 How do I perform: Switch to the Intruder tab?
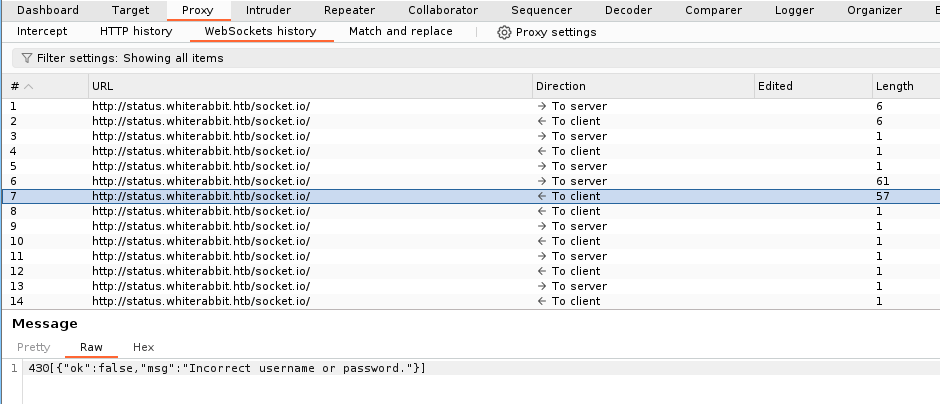point(268,10)
